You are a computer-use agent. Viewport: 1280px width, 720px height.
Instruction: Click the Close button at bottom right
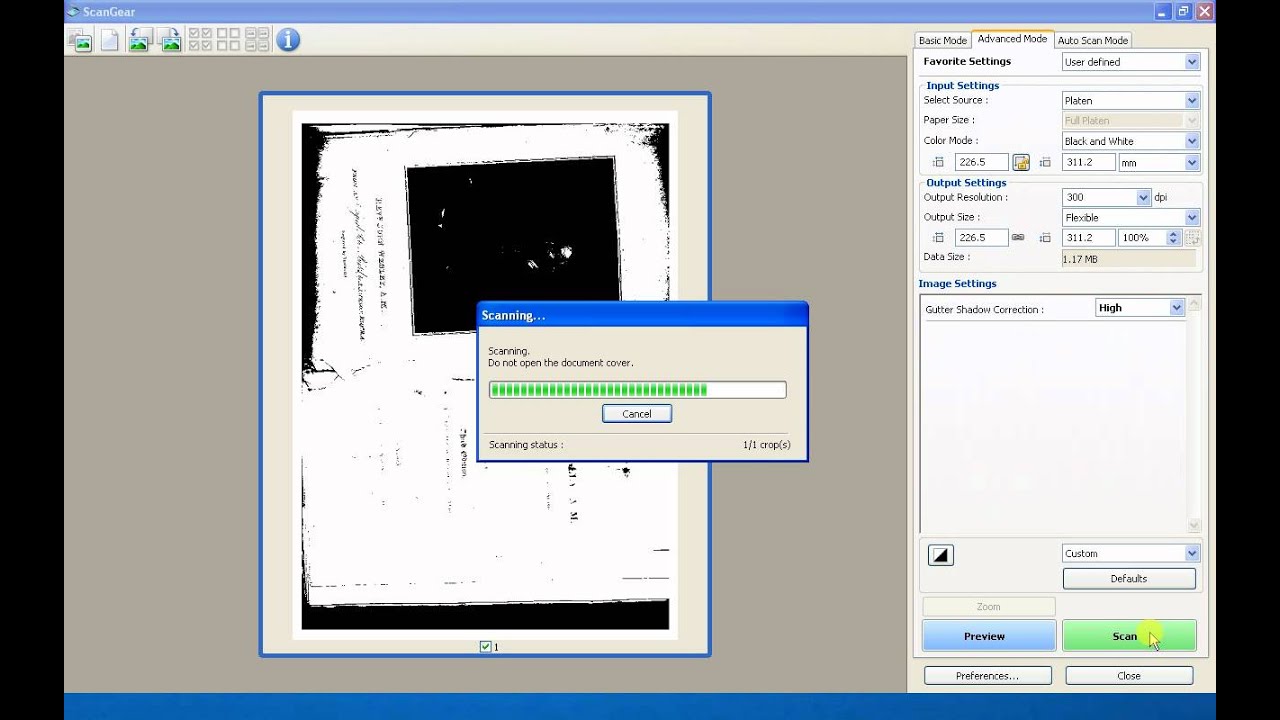pyautogui.click(x=1129, y=676)
